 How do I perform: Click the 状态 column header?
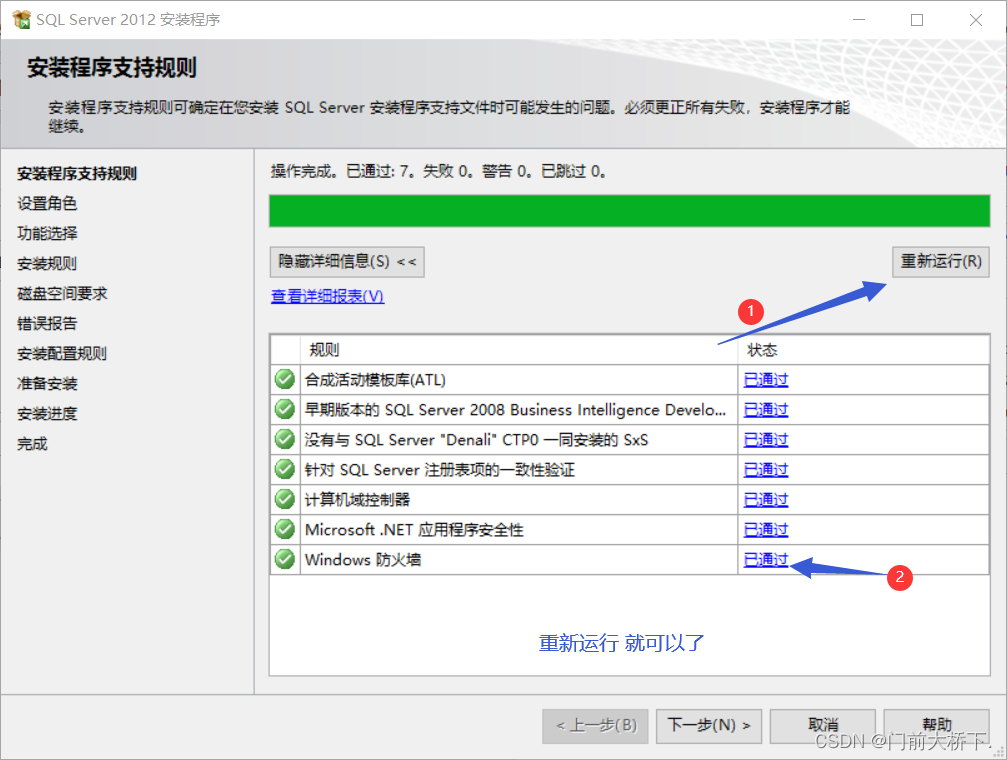762,350
